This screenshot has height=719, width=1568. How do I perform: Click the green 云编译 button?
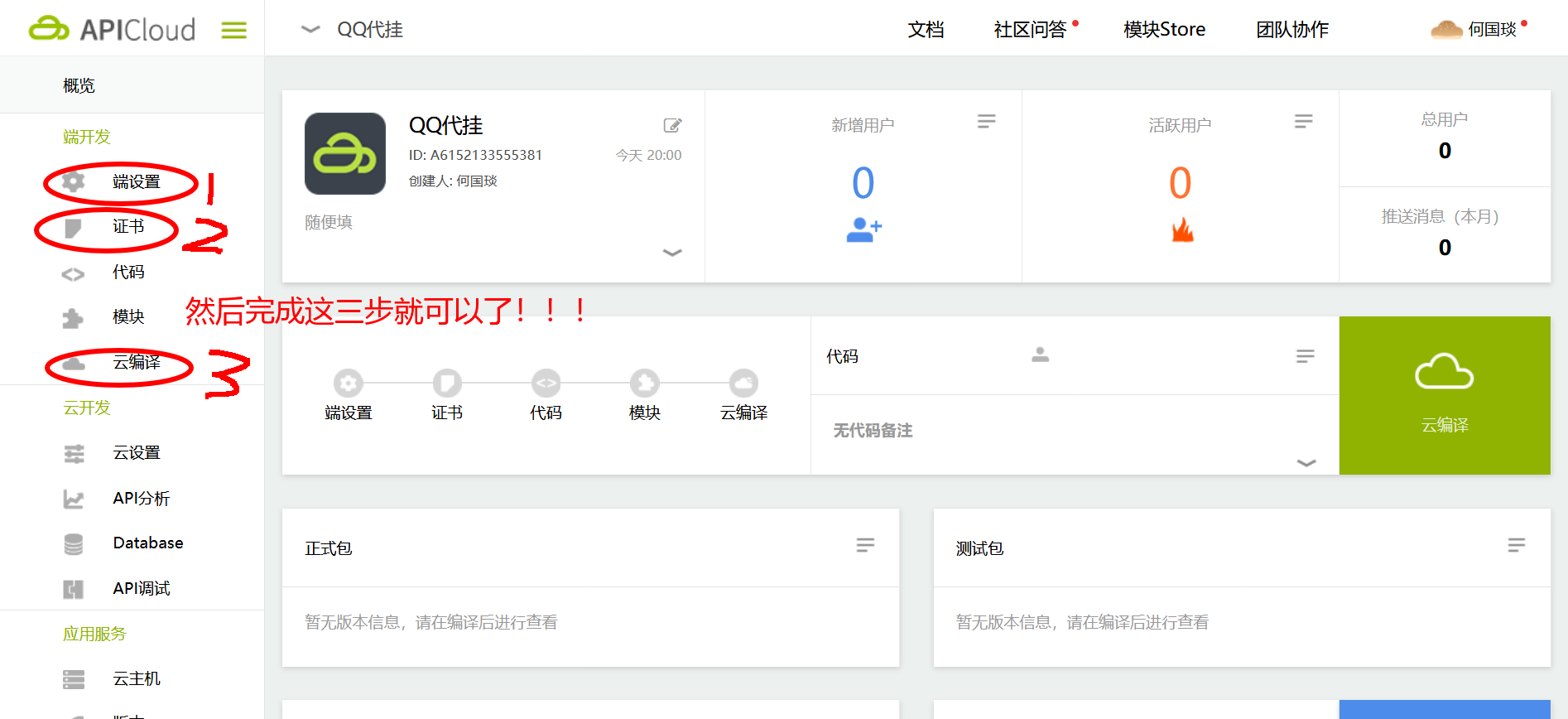click(x=1445, y=395)
